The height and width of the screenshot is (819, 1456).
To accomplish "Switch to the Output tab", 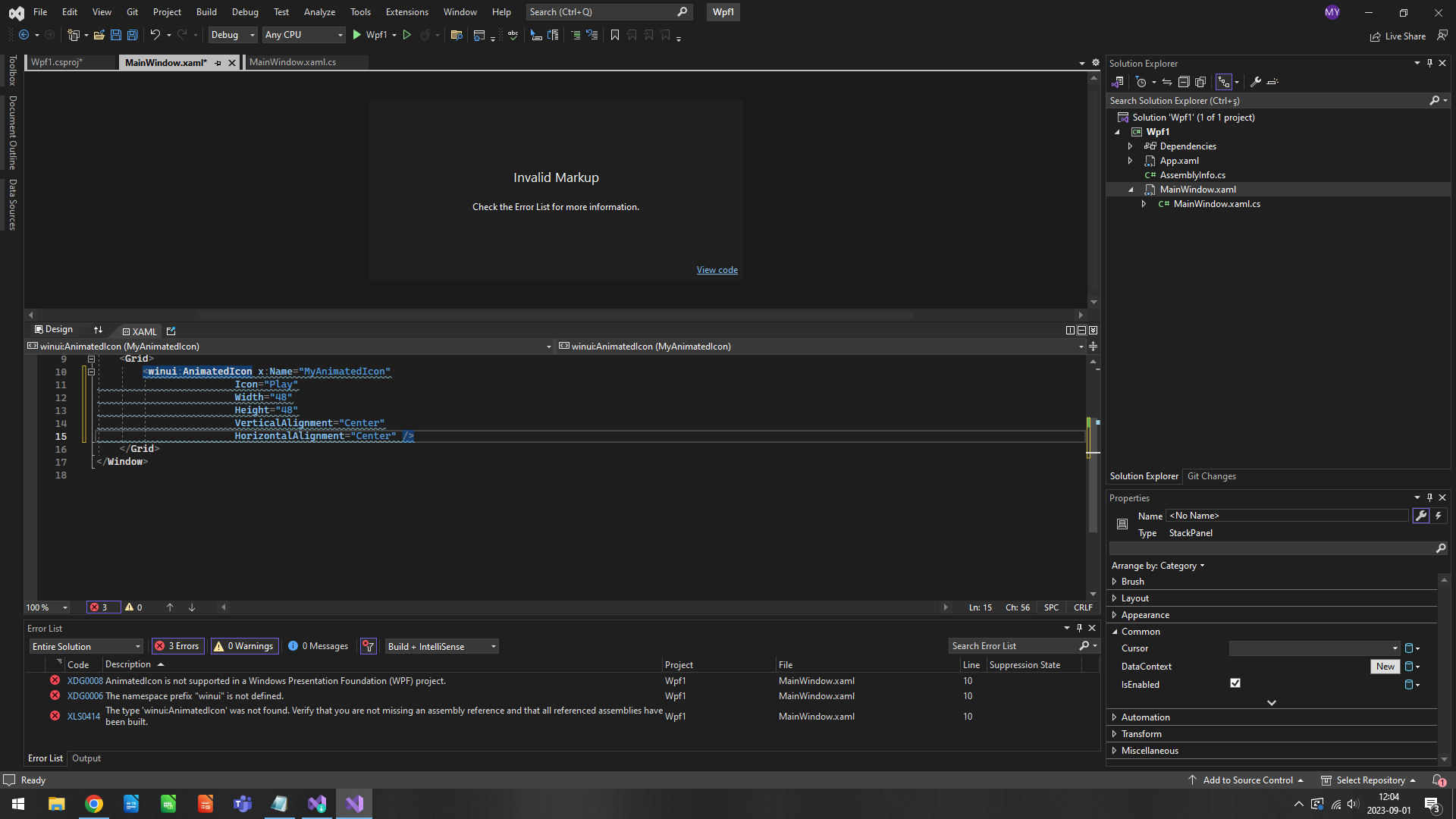I will tap(86, 758).
